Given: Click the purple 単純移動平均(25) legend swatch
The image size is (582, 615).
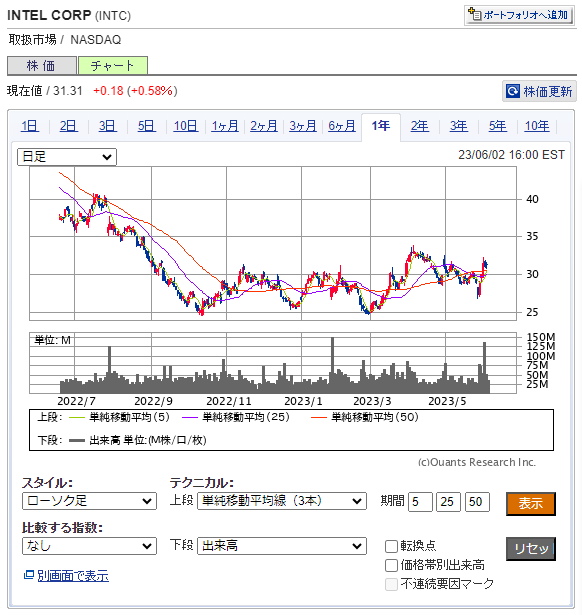Looking at the screenshot, I should coord(190,417).
